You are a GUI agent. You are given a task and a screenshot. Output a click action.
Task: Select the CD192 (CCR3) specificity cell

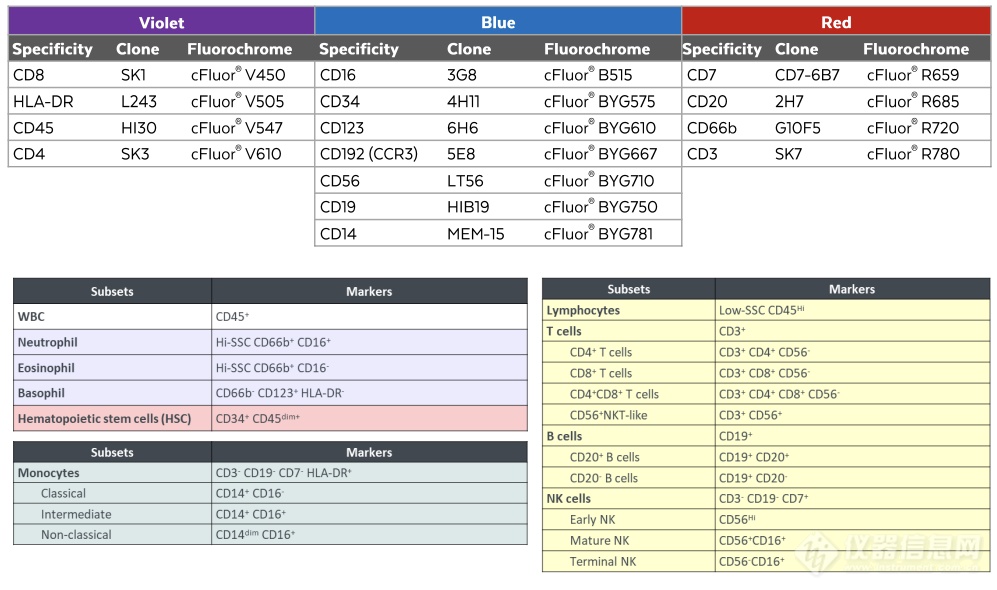click(x=369, y=154)
